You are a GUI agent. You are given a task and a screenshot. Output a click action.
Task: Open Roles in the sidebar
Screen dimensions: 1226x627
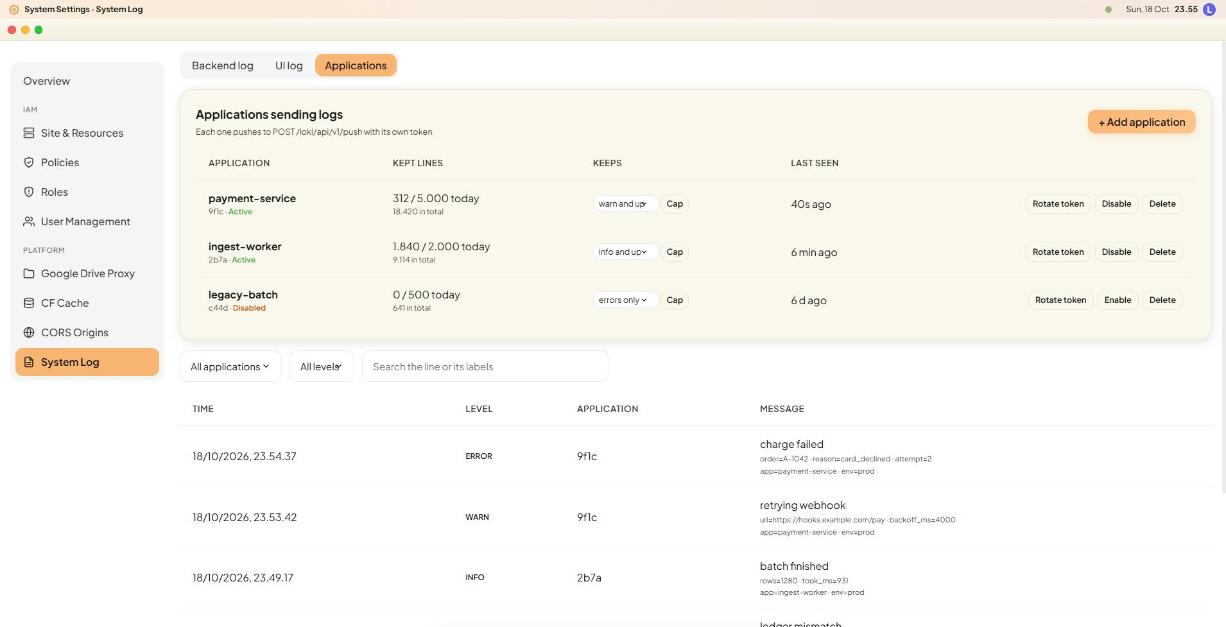[x=87, y=192]
